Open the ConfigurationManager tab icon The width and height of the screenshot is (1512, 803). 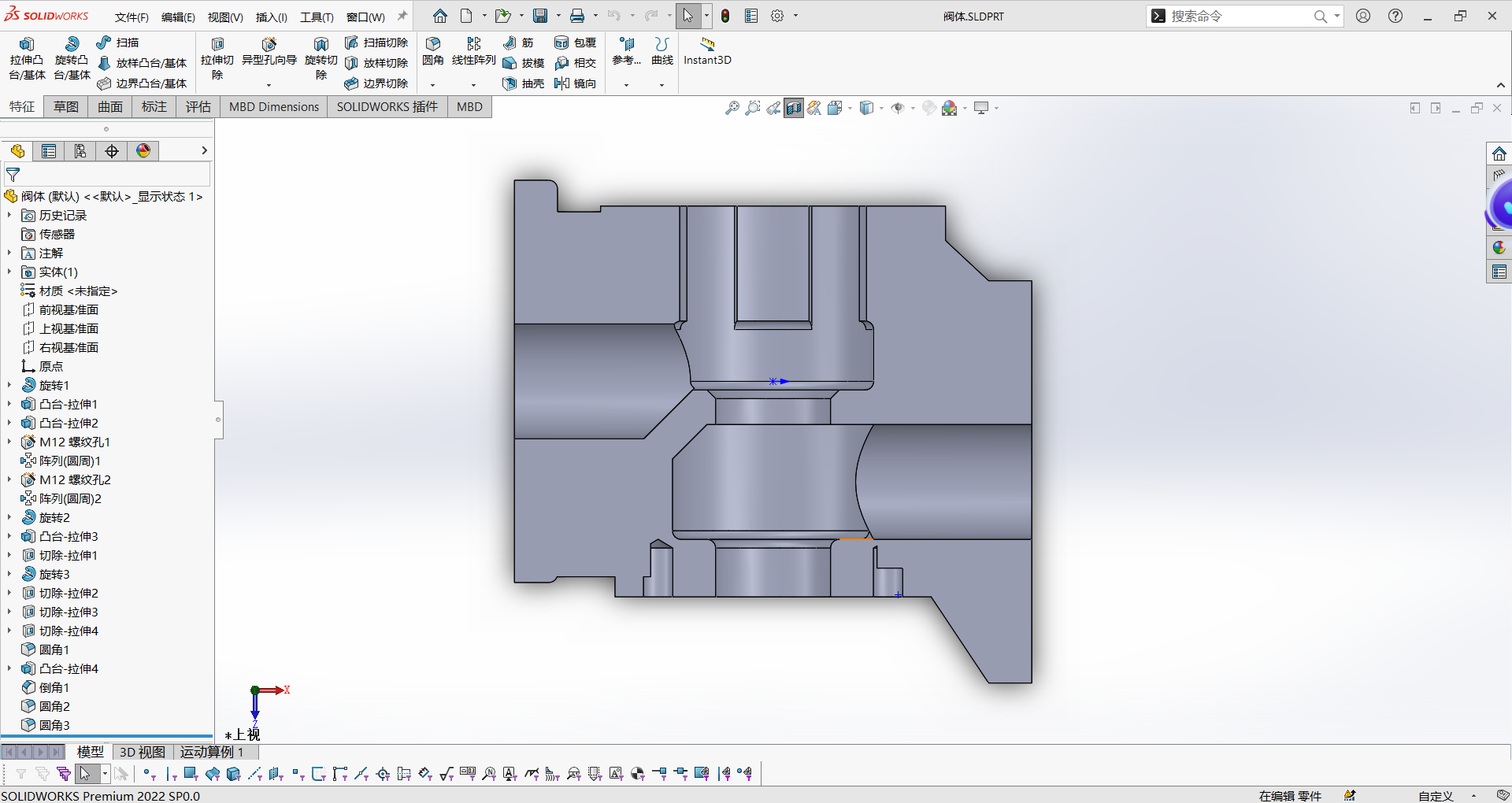80,151
